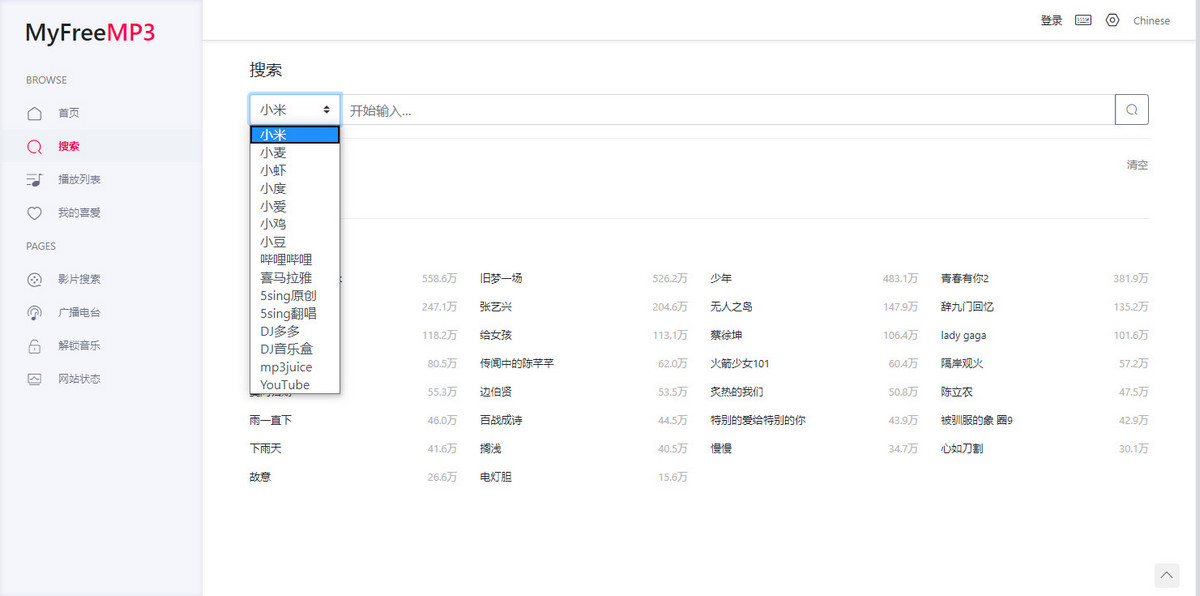
Task: Click the heart favorites icon
Action: 35,213
